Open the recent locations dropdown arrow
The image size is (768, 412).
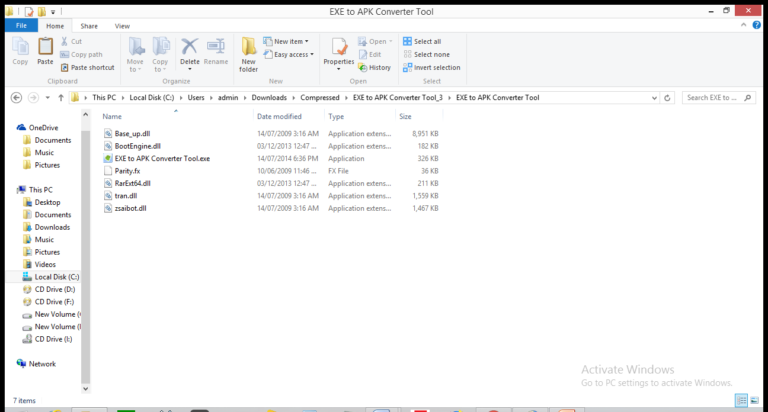(x=48, y=97)
